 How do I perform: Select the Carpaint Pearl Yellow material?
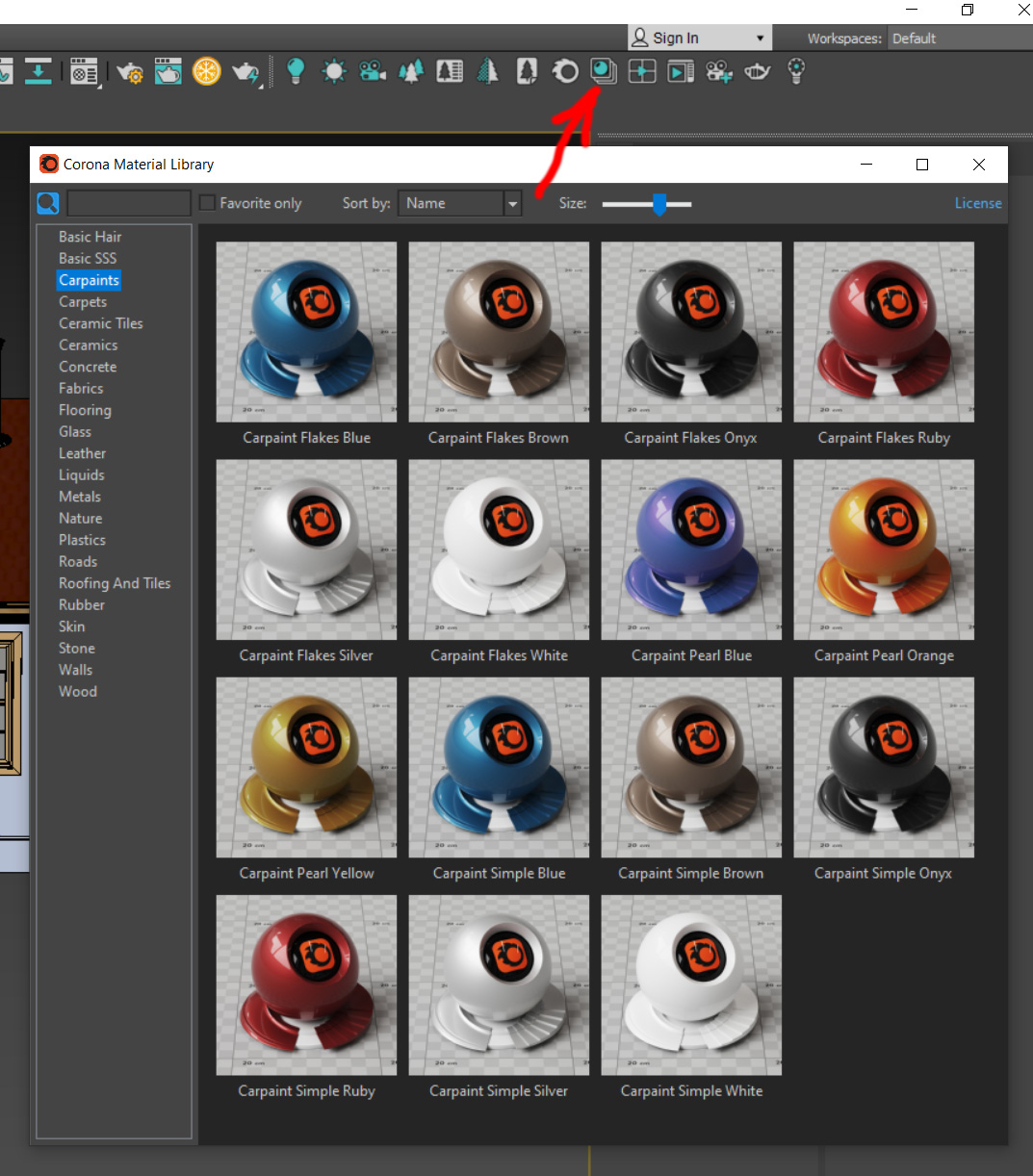[x=306, y=767]
